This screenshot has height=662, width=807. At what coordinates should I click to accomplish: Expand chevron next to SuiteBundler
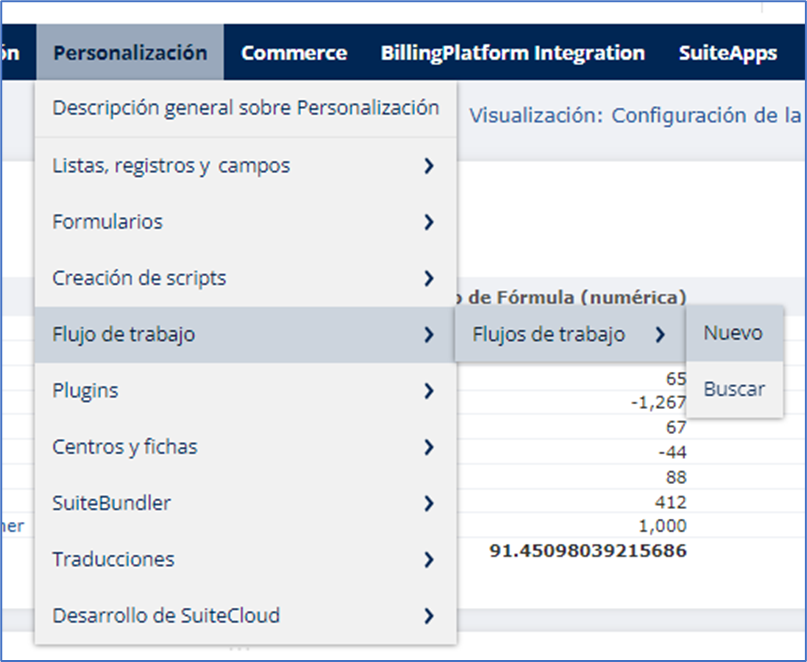pyautogui.click(x=429, y=503)
